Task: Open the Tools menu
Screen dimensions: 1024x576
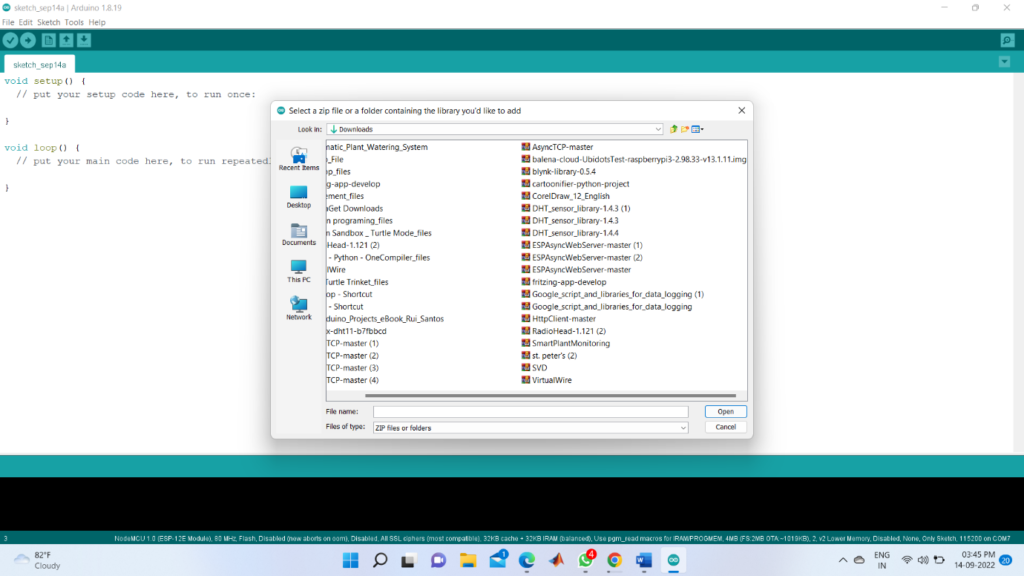Action: click(74, 22)
